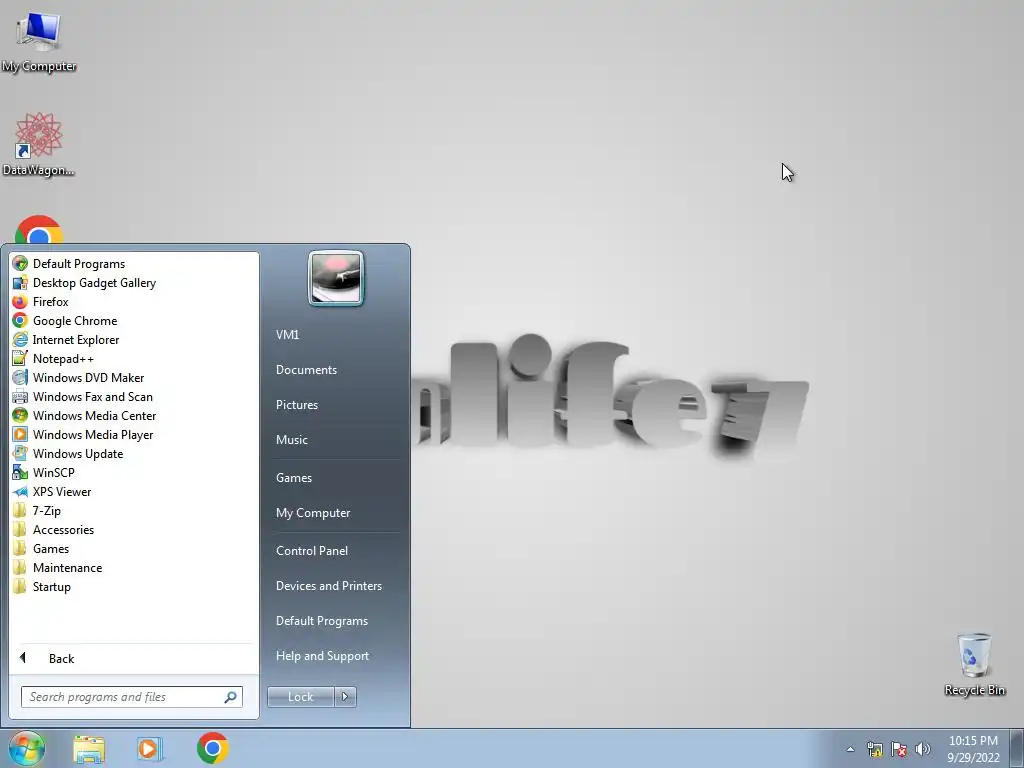Expand the Startup folder
1024x768 pixels.
pos(42,586)
